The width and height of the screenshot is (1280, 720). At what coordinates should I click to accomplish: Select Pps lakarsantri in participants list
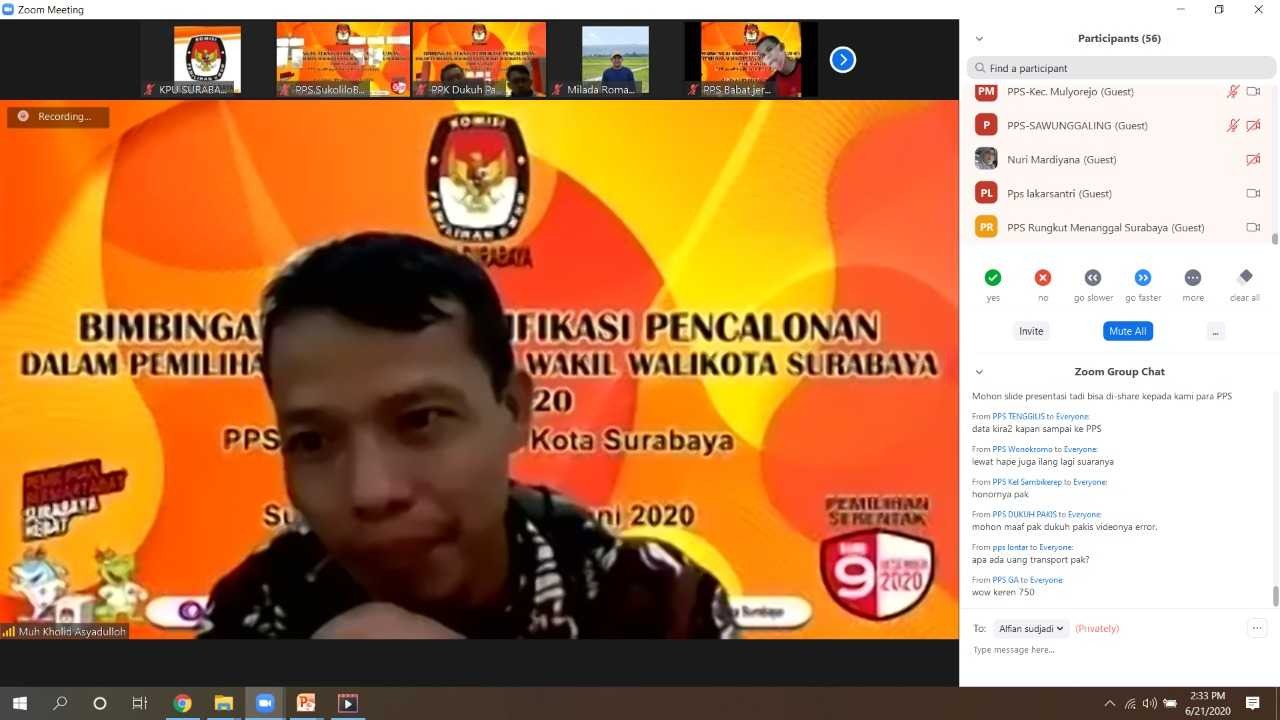1059,194
